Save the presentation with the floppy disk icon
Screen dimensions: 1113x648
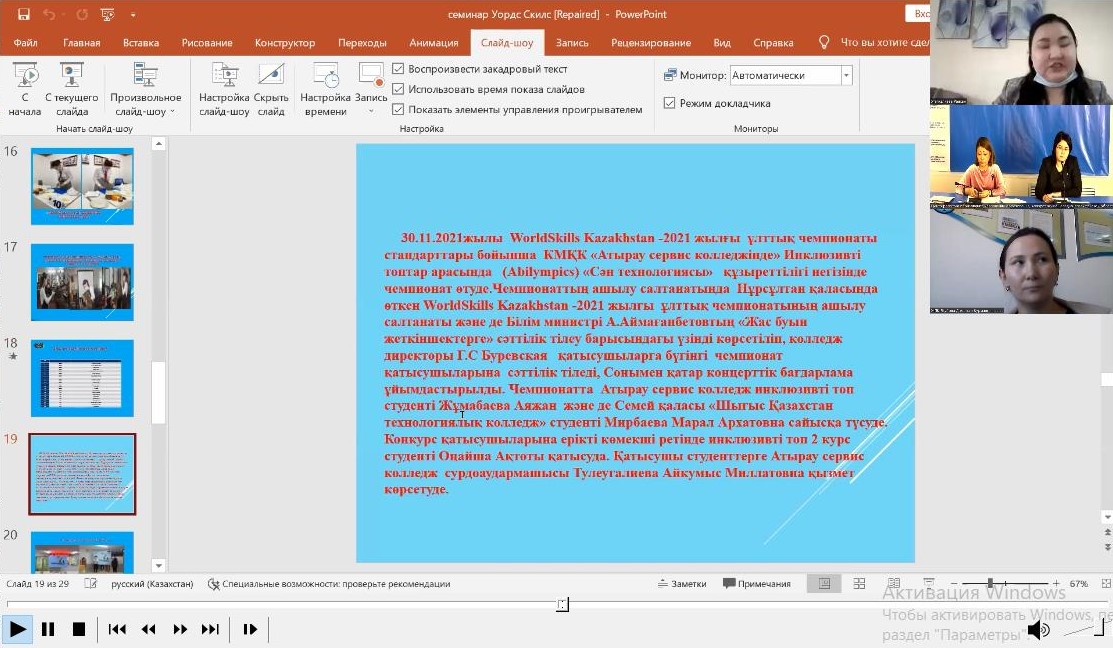click(x=23, y=14)
